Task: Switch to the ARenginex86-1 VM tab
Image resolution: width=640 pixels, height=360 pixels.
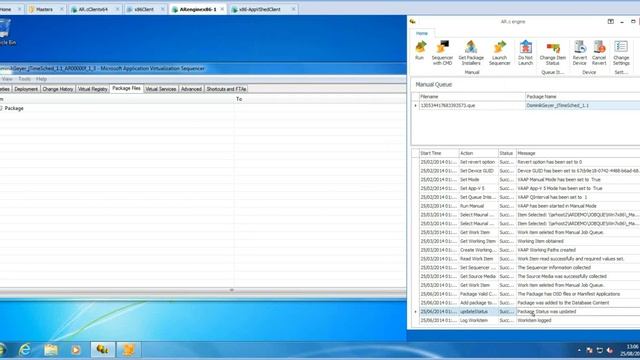Action: 198,9
